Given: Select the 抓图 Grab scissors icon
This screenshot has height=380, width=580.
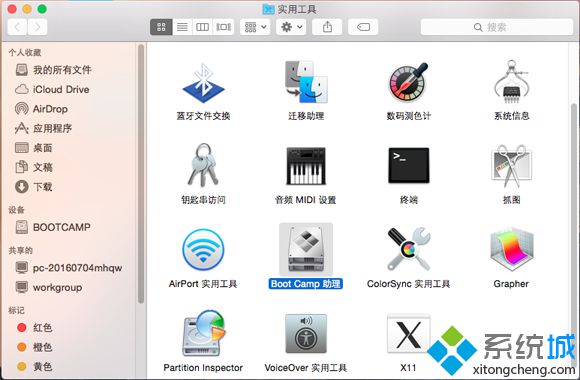Looking at the screenshot, I should (511, 166).
